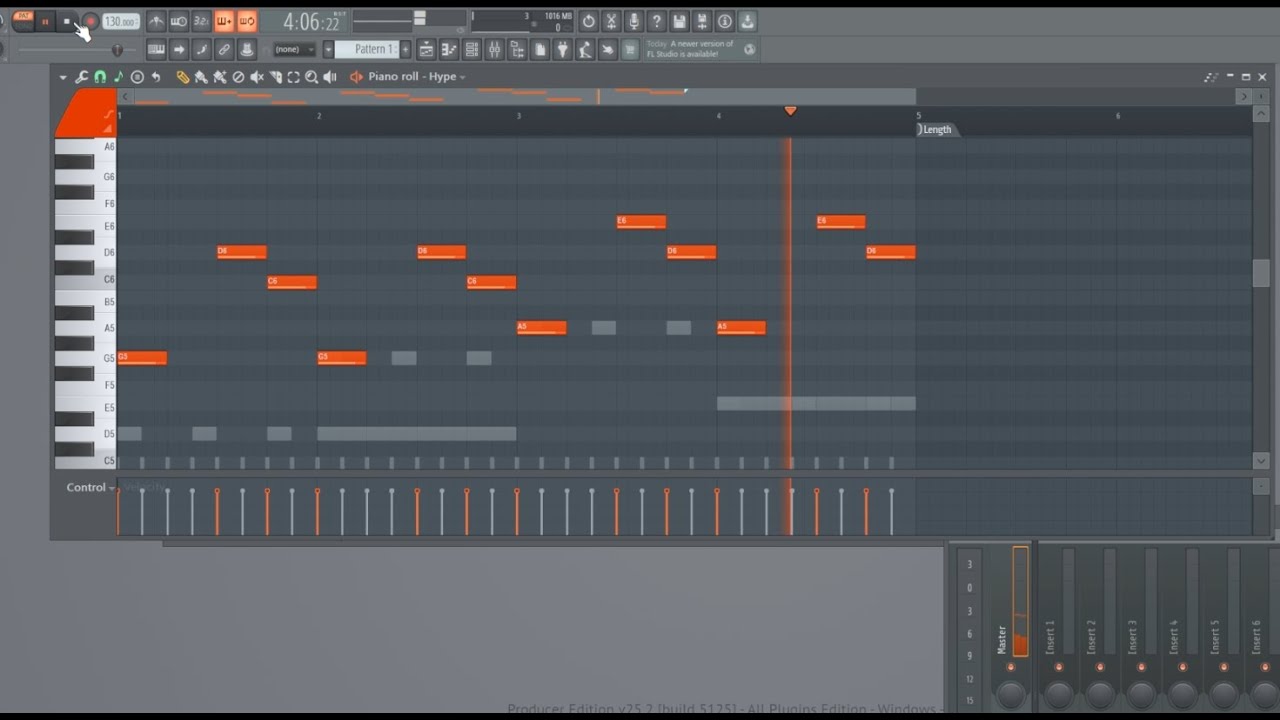The width and height of the screenshot is (1280, 720).
Task: Toggle the loop recording button
Action: pos(247,21)
